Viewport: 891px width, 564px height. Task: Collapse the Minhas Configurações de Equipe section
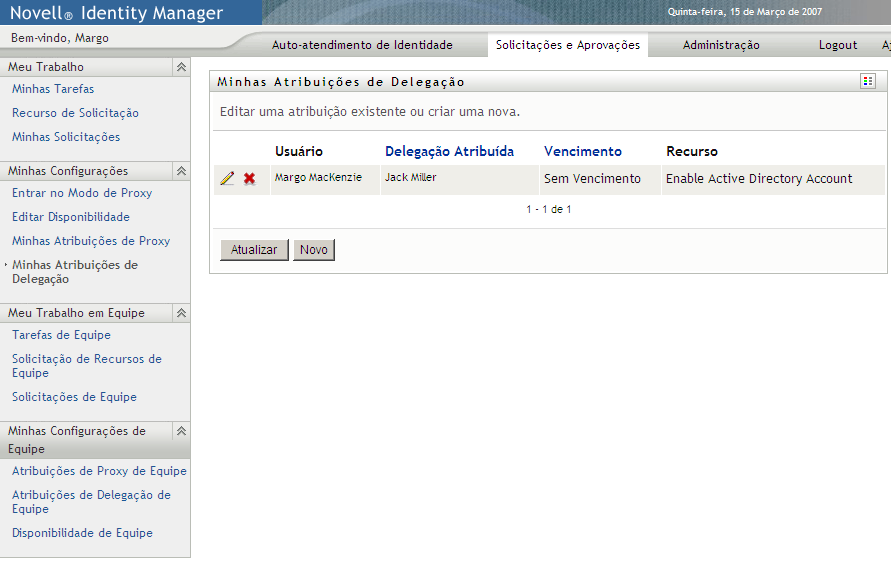pos(181,431)
